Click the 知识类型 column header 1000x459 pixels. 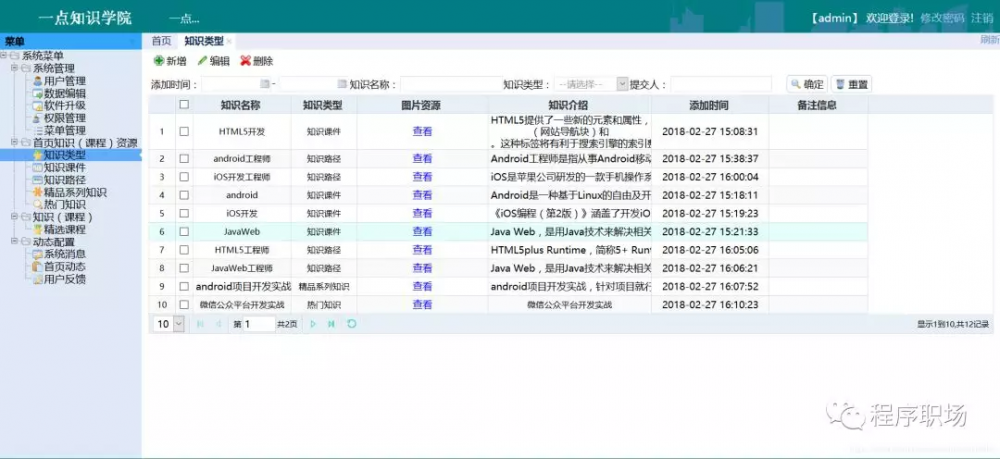tap(323, 105)
